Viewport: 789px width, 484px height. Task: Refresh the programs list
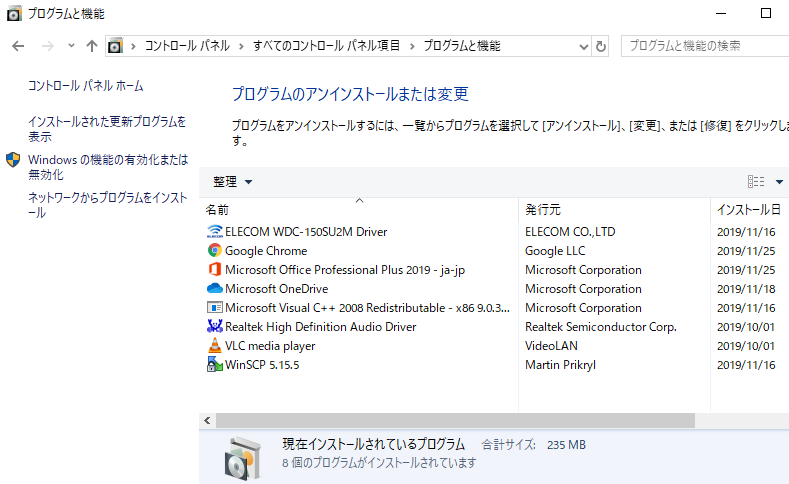(601, 46)
